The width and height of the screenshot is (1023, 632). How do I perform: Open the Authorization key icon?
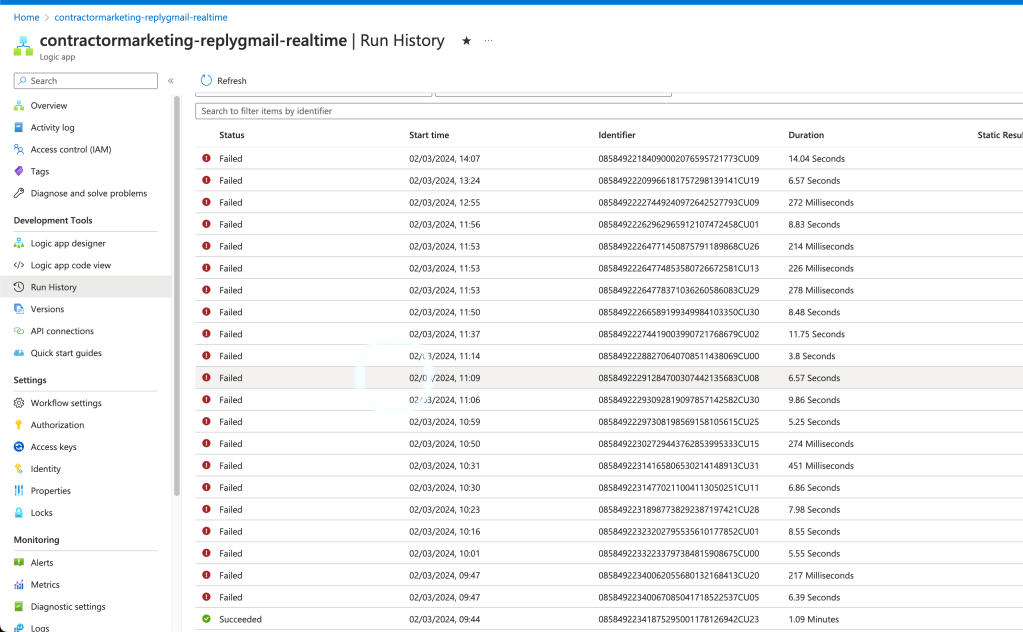tap(19, 425)
